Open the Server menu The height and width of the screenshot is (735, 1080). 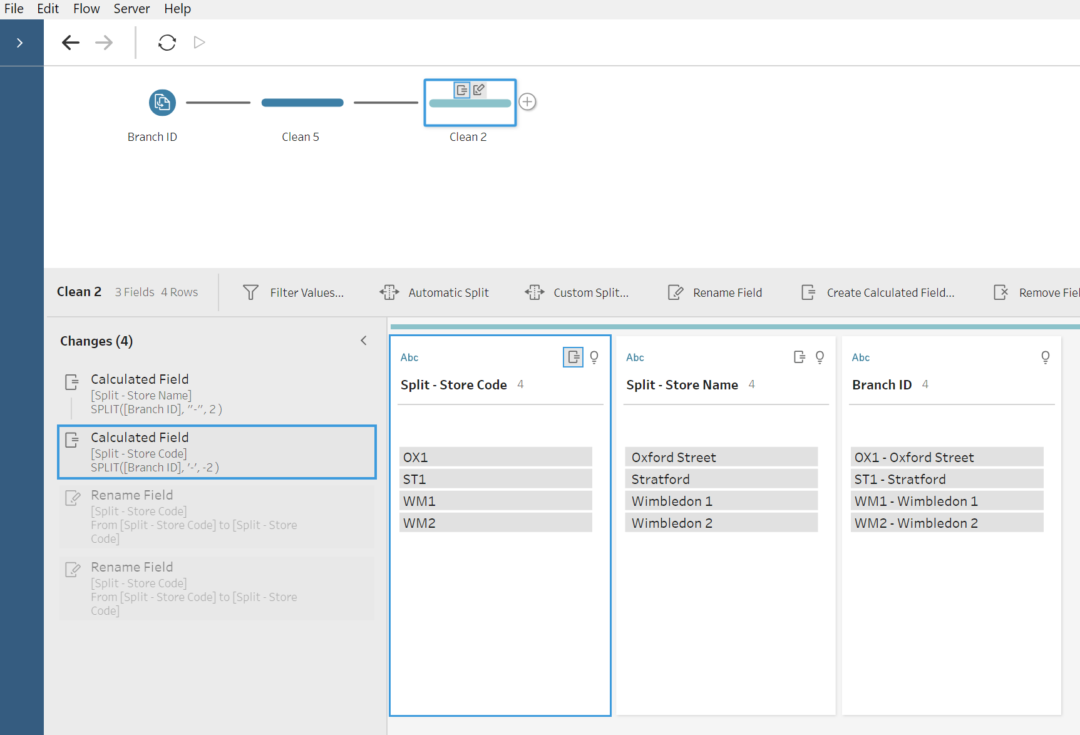click(131, 8)
